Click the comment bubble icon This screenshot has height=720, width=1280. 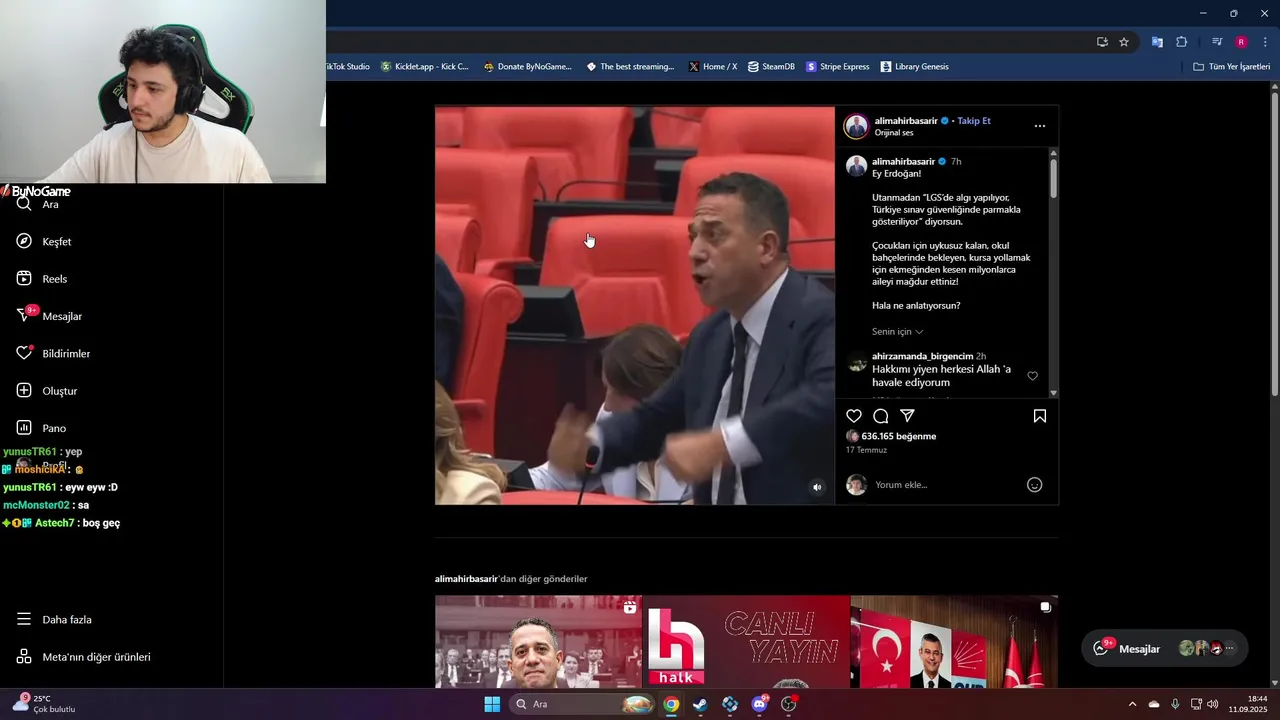click(x=881, y=416)
